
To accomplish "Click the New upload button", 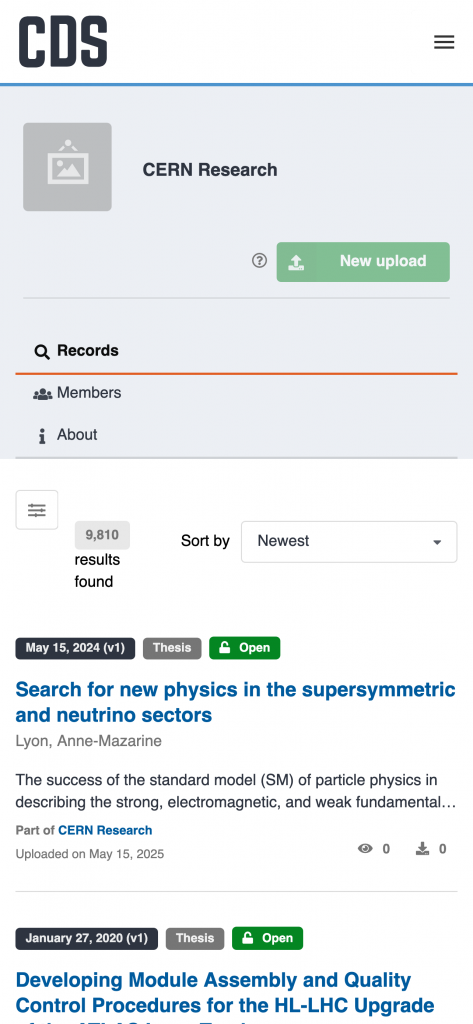I will [363, 262].
